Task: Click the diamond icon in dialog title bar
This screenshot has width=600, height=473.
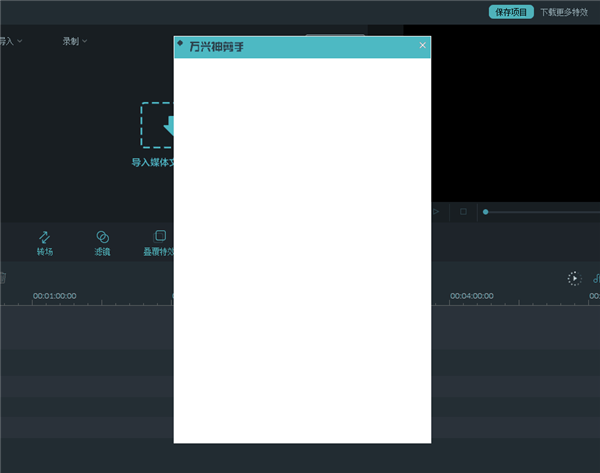Action: click(x=180, y=43)
